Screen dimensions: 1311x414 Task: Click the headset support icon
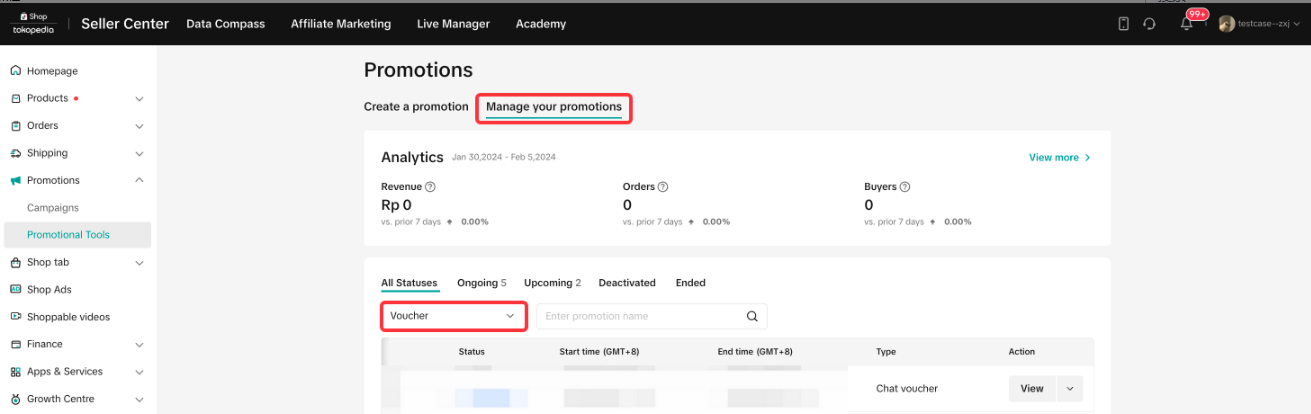coord(1149,24)
